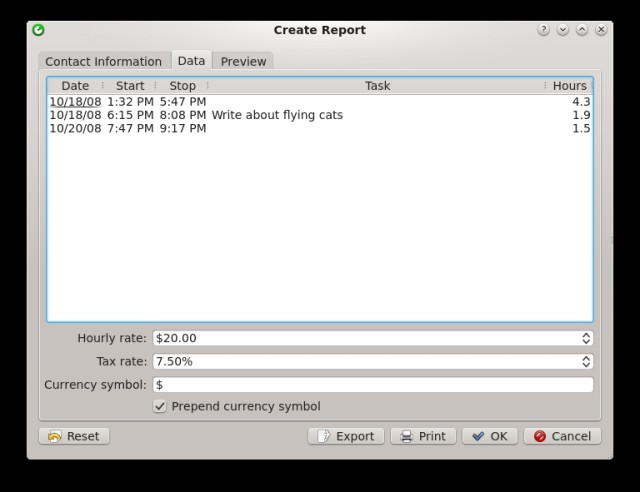Click the green app icon in title bar

(39, 30)
